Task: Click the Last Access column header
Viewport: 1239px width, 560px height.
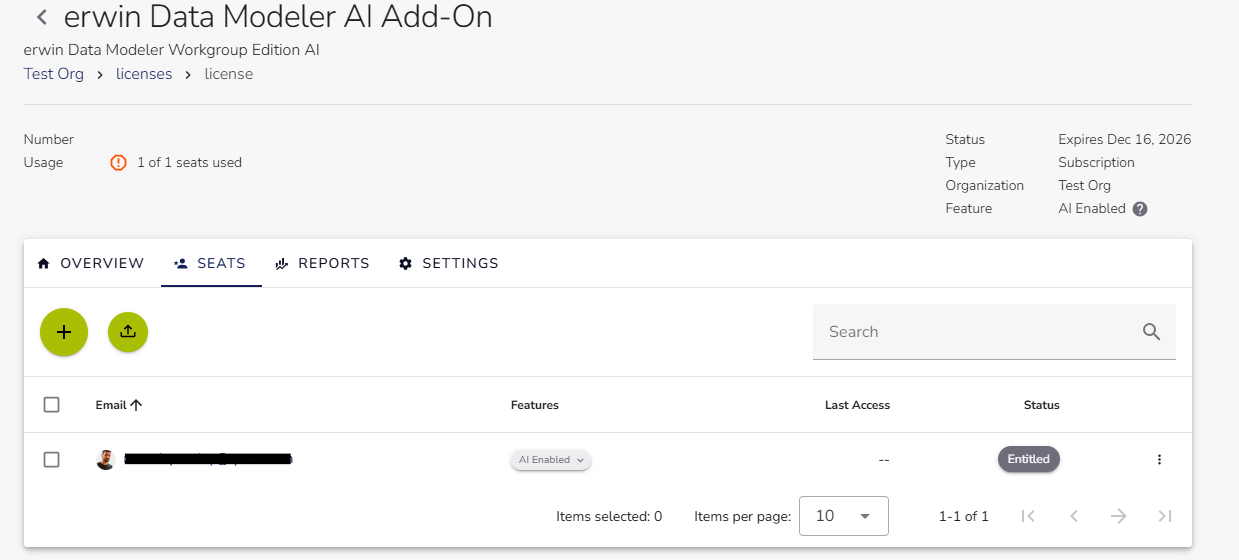Action: pos(857,405)
